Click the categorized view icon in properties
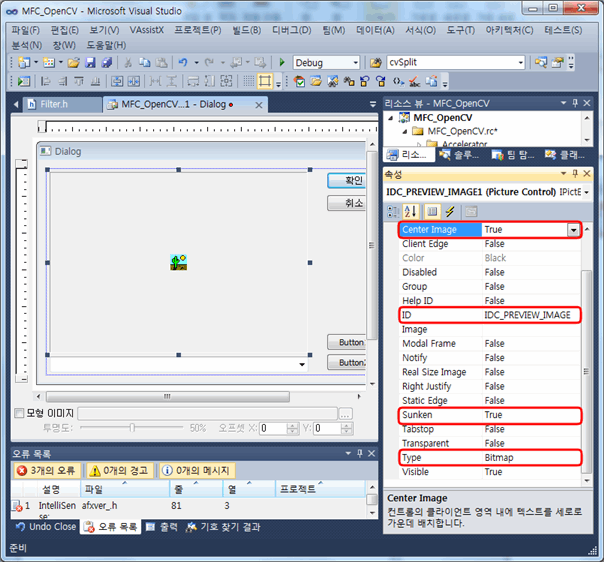 pos(392,211)
